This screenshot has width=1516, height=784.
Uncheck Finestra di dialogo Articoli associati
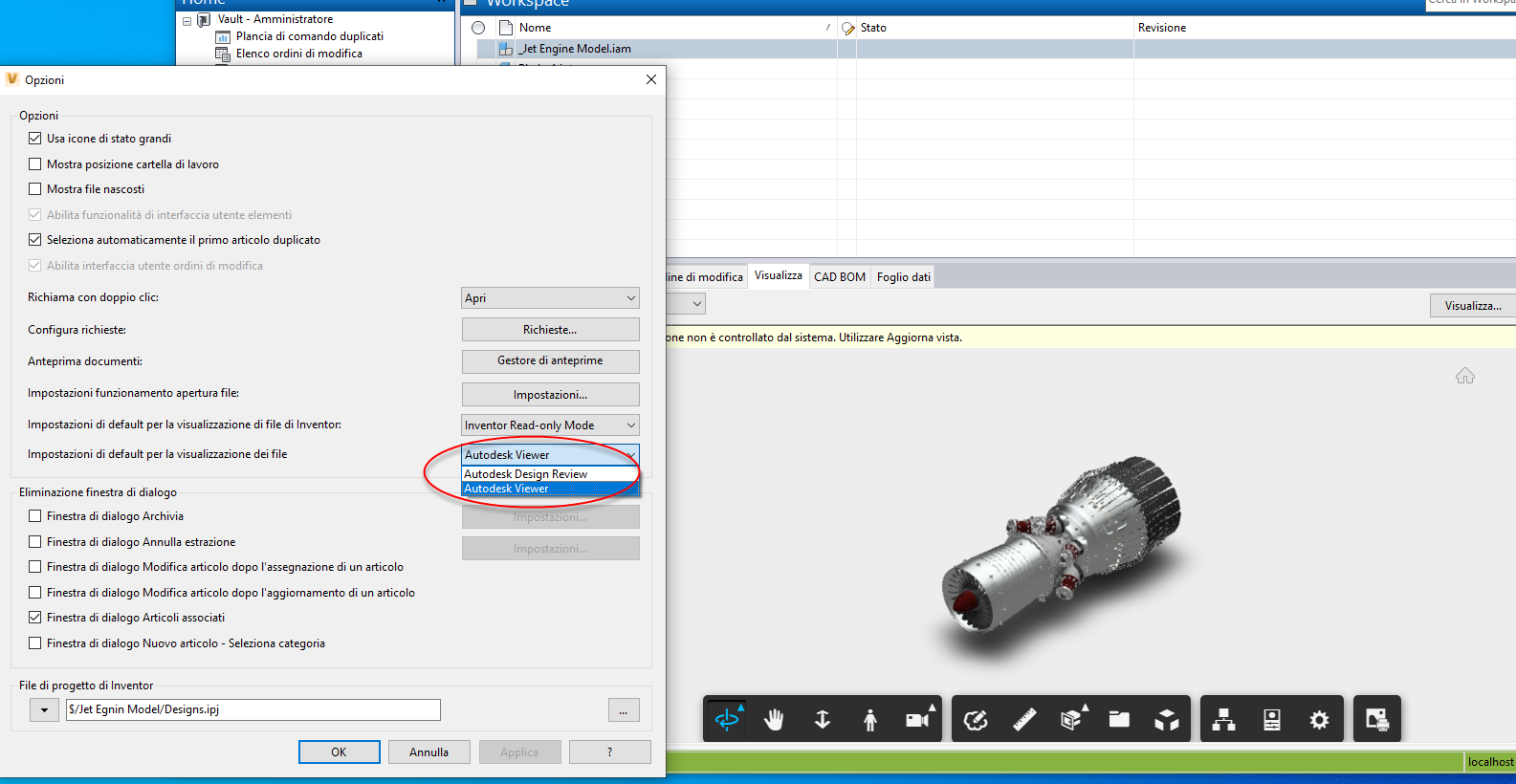click(35, 618)
